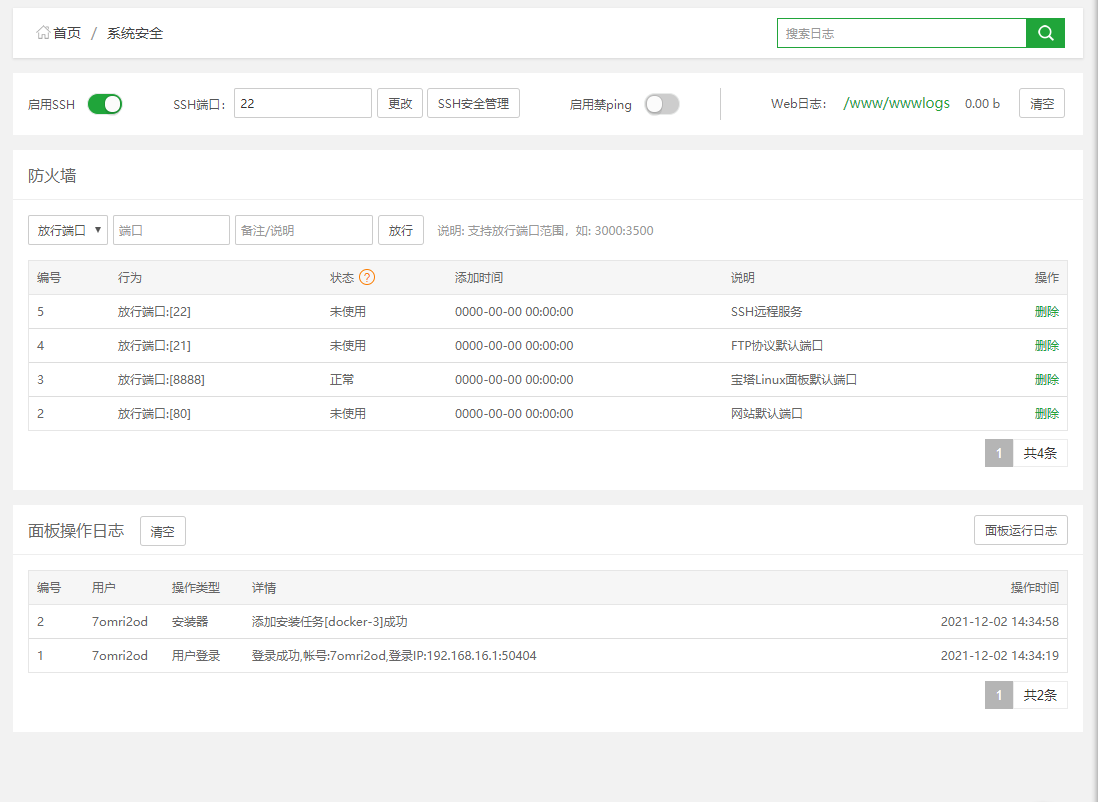Image resolution: width=1098 pixels, height=802 pixels.
Task: Click the 防火墙 section heading
Action: 52,175
